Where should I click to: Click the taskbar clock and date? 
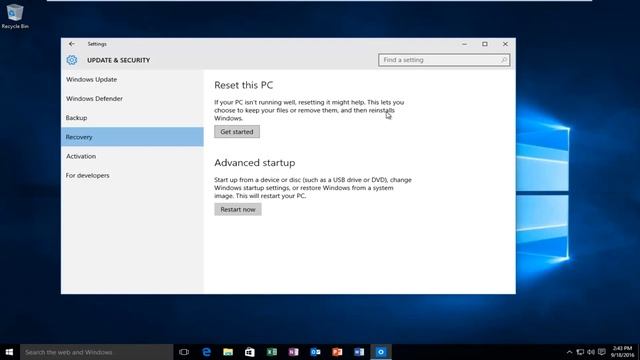(x=622, y=352)
